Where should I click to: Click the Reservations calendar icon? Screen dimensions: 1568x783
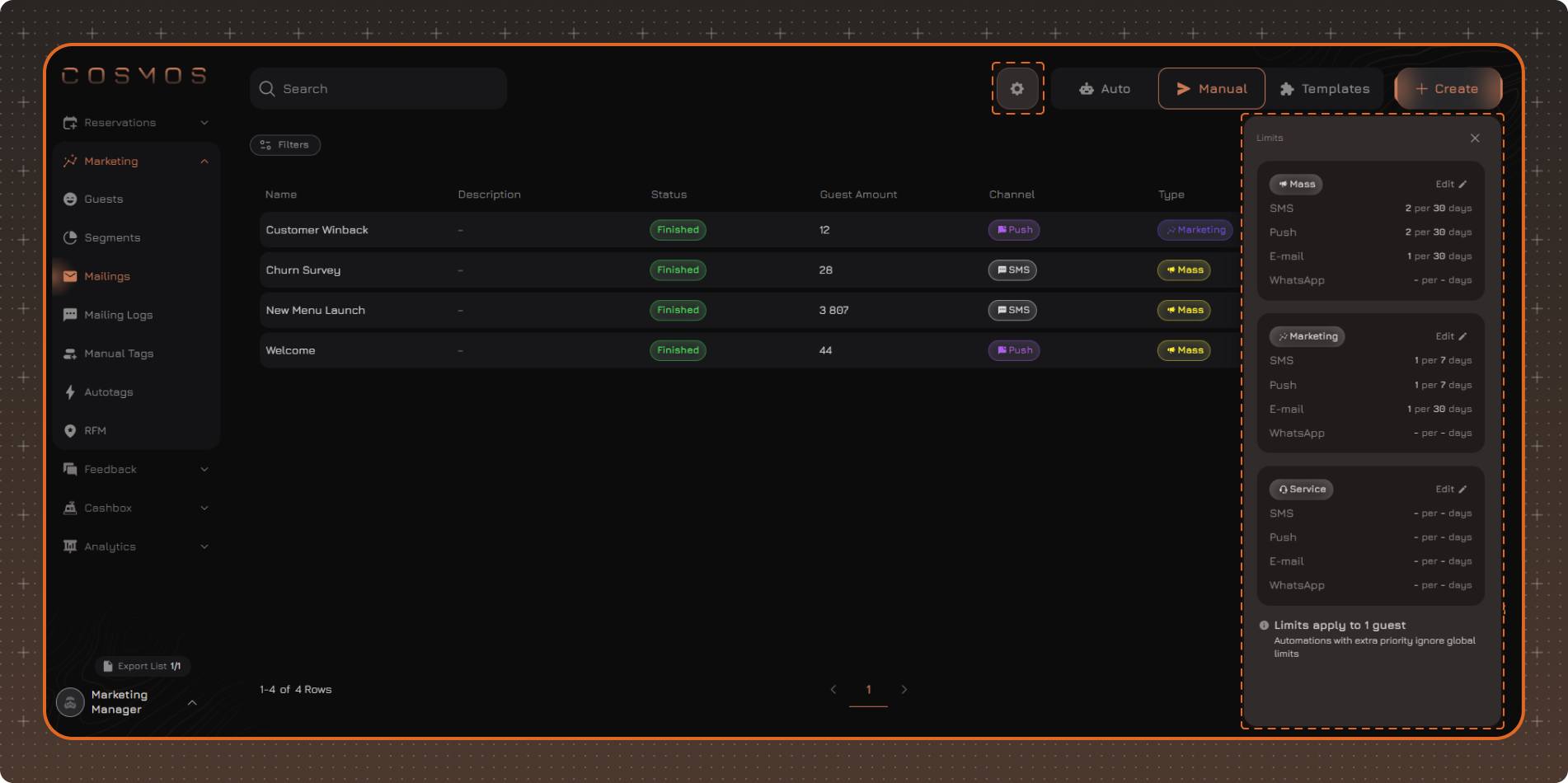click(x=70, y=122)
